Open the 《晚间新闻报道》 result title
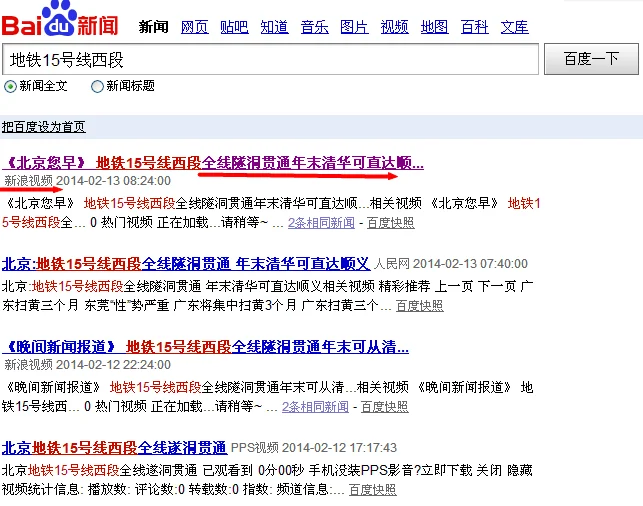The image size is (643, 506). [x=205, y=347]
